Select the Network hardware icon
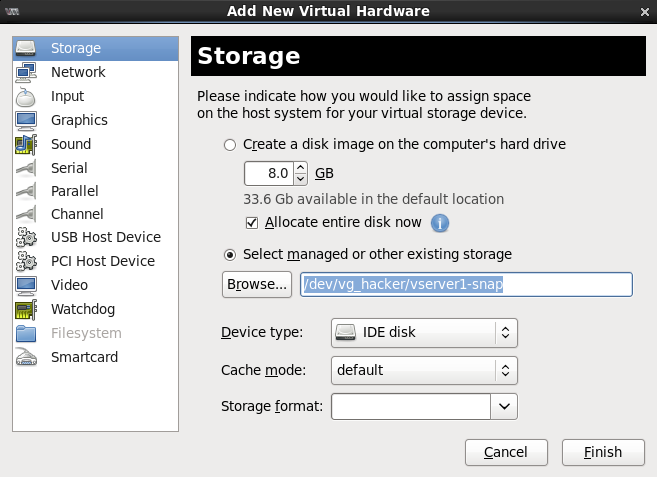Viewport: 657px width, 477px height. pyautogui.click(x=26, y=72)
